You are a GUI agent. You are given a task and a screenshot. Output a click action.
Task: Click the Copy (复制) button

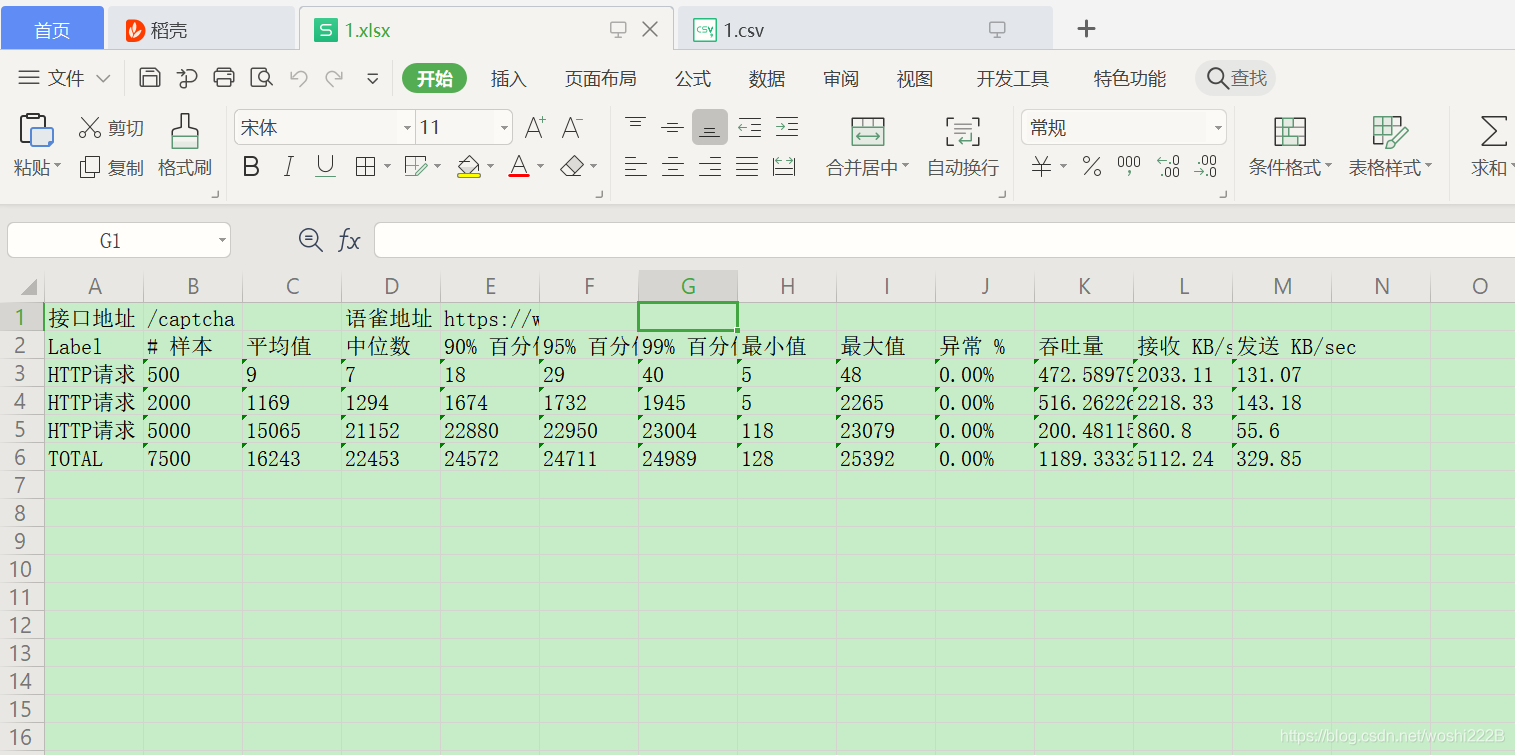pos(111,167)
